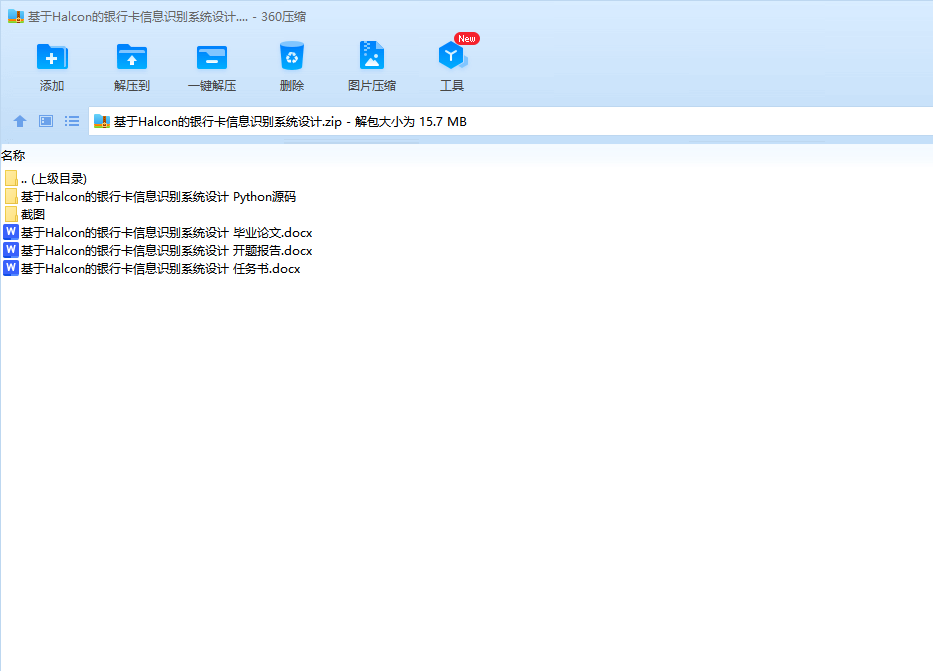Select the 截图 folder name
933x671 pixels.
pos(33,215)
